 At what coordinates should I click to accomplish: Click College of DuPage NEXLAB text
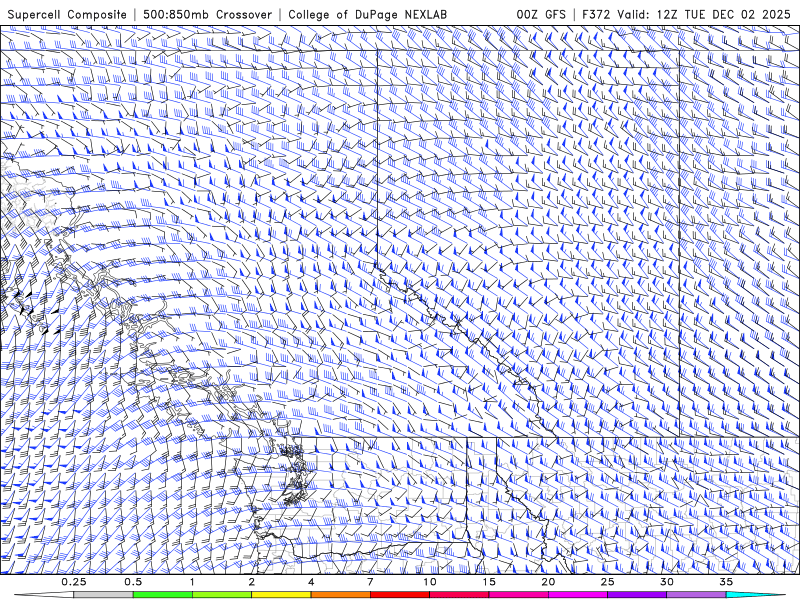point(367,14)
